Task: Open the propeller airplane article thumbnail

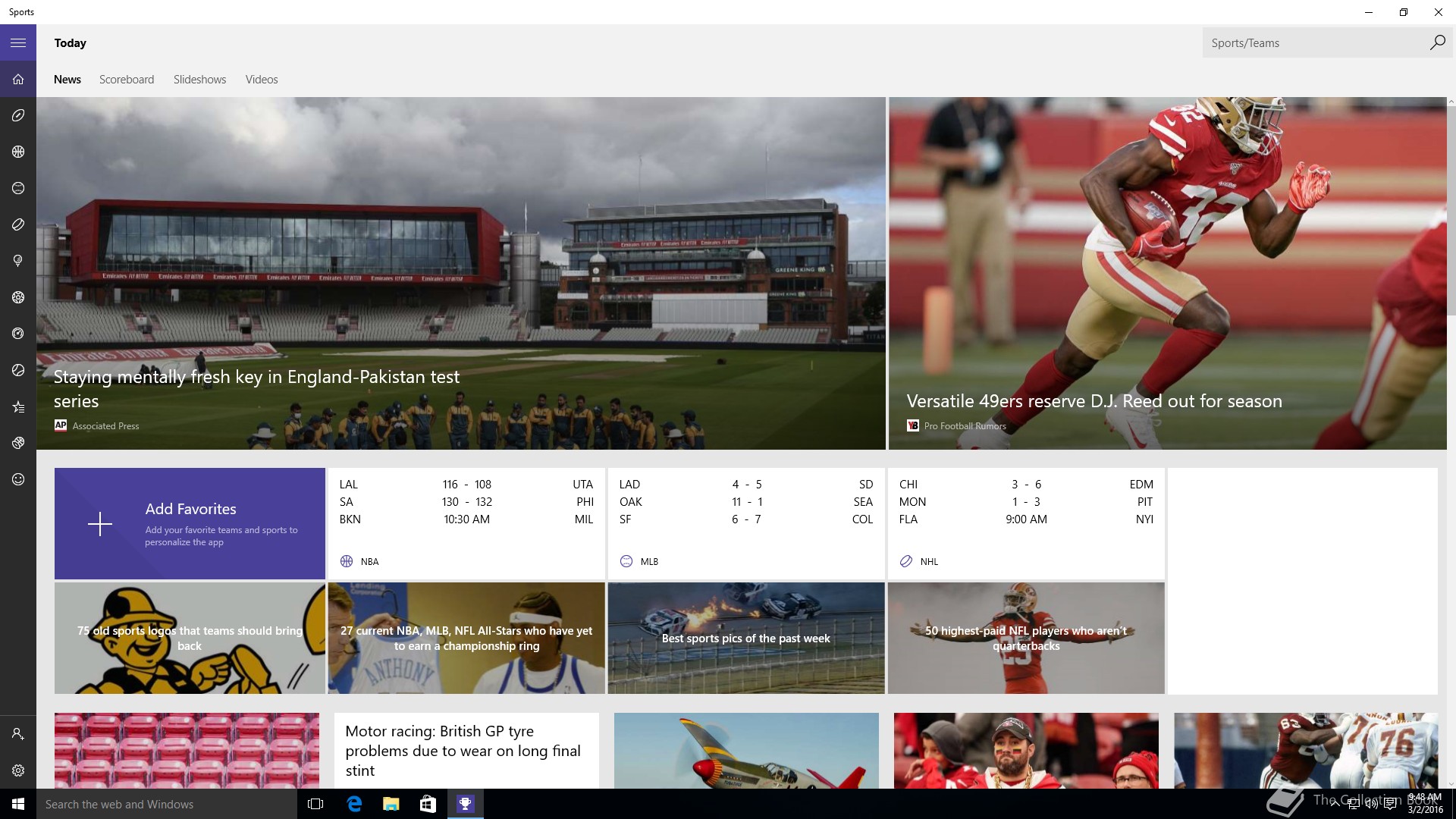Action: (x=746, y=751)
